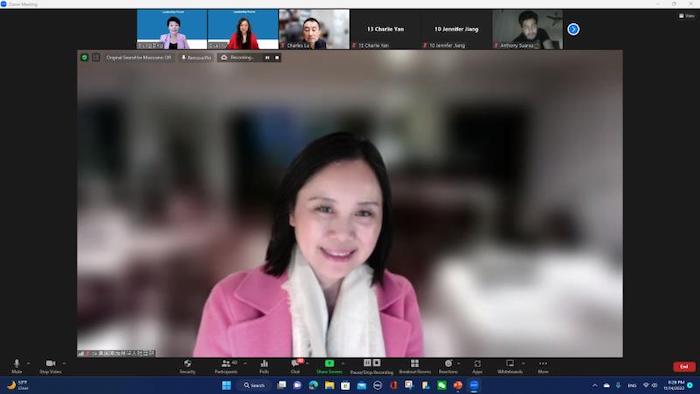Click the red End meeting button
Viewport: 700px width, 394px height.
[x=684, y=366]
